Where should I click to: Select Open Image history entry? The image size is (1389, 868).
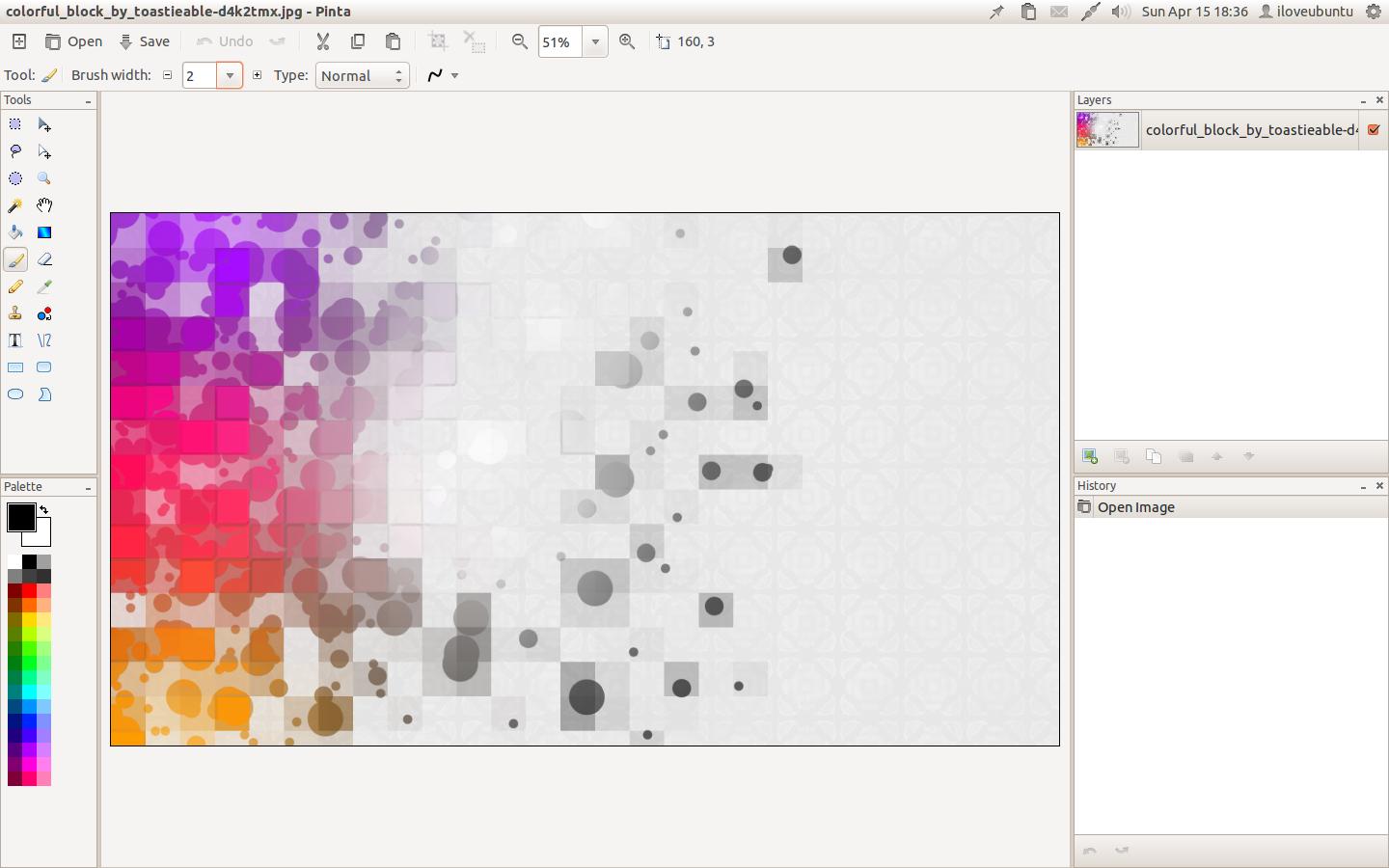pos(1135,507)
